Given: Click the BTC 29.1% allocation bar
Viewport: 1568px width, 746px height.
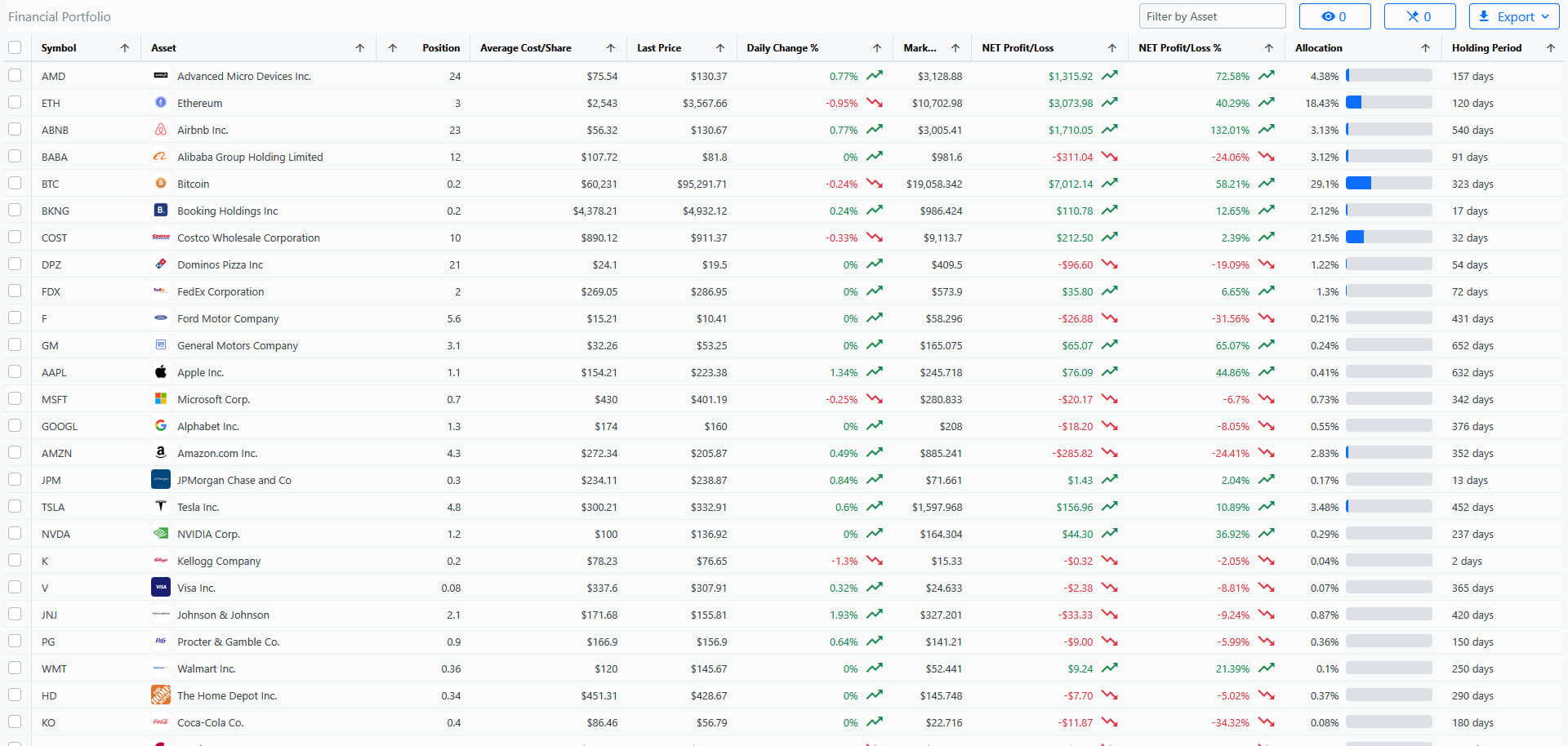Looking at the screenshot, I should point(1389,184).
